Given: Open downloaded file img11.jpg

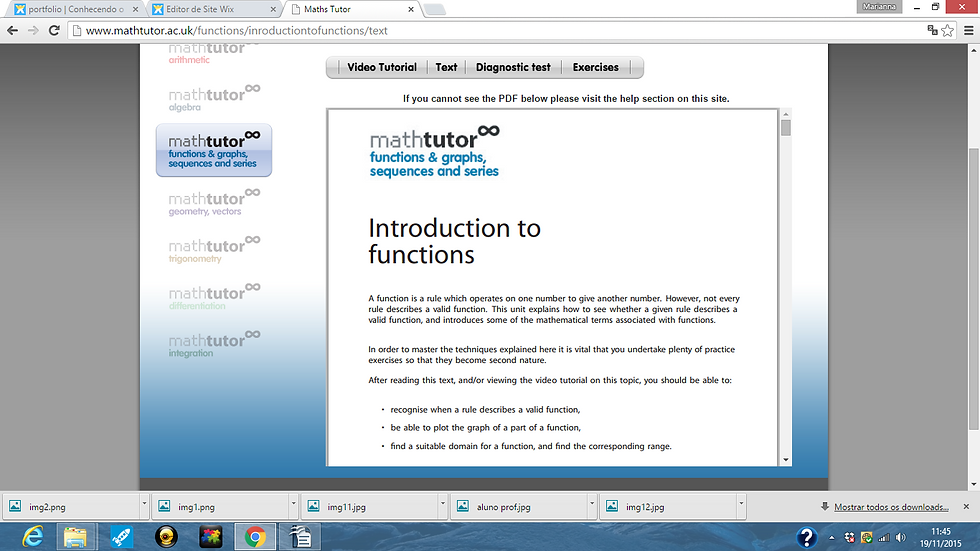Looking at the screenshot, I should (x=370, y=507).
